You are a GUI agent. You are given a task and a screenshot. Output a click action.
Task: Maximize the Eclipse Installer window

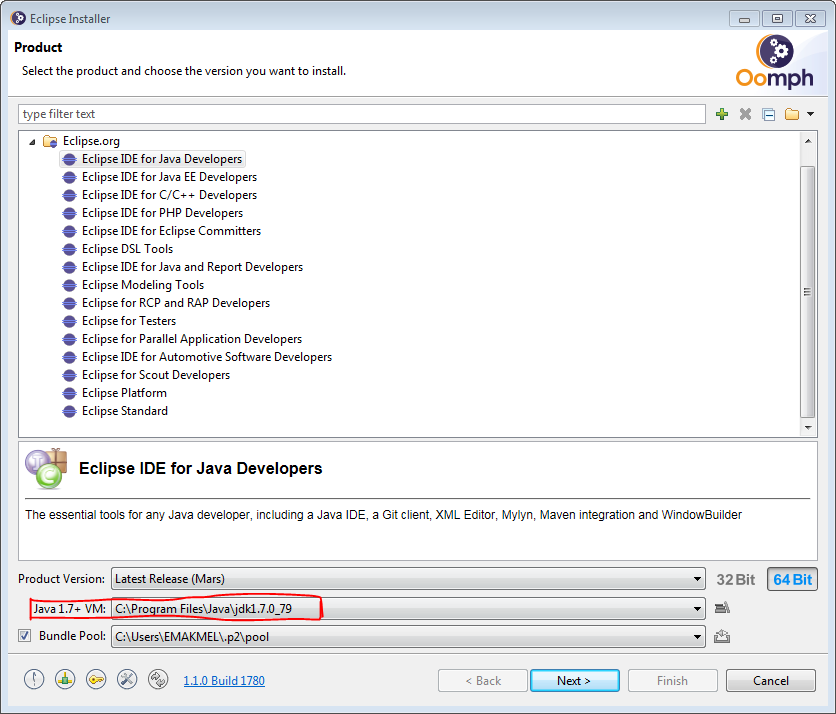point(777,19)
